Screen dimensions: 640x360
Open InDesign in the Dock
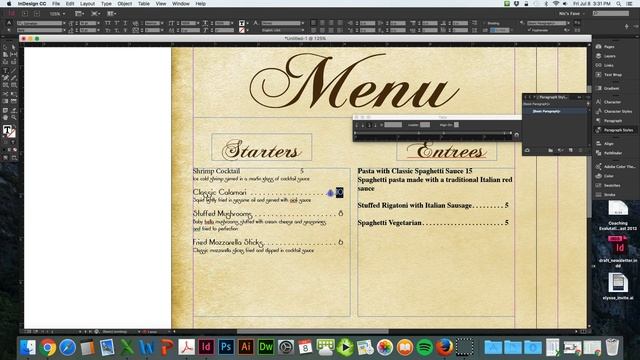click(206, 347)
